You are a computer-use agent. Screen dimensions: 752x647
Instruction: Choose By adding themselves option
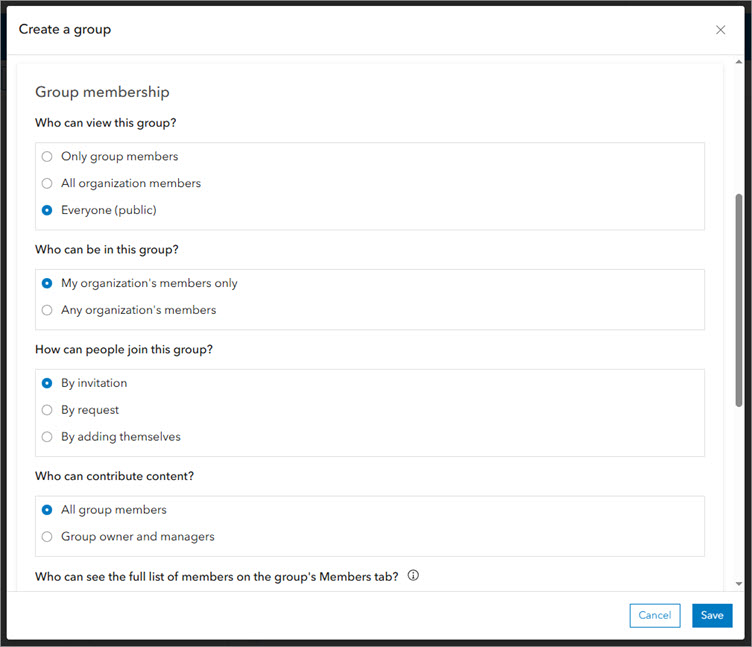coord(47,438)
